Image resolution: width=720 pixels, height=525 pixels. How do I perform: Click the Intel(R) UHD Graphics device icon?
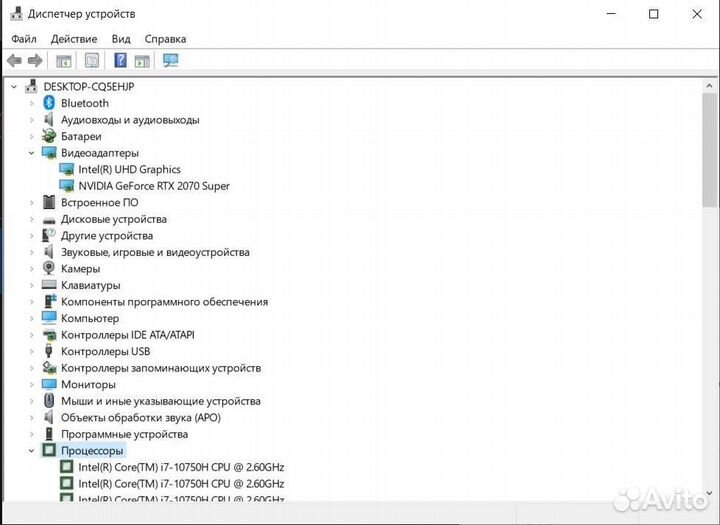pos(67,169)
